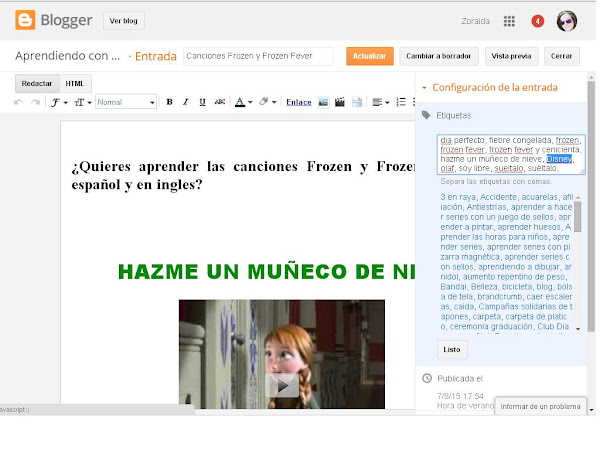Collapse Configuración de la entrada panel

(x=424, y=88)
